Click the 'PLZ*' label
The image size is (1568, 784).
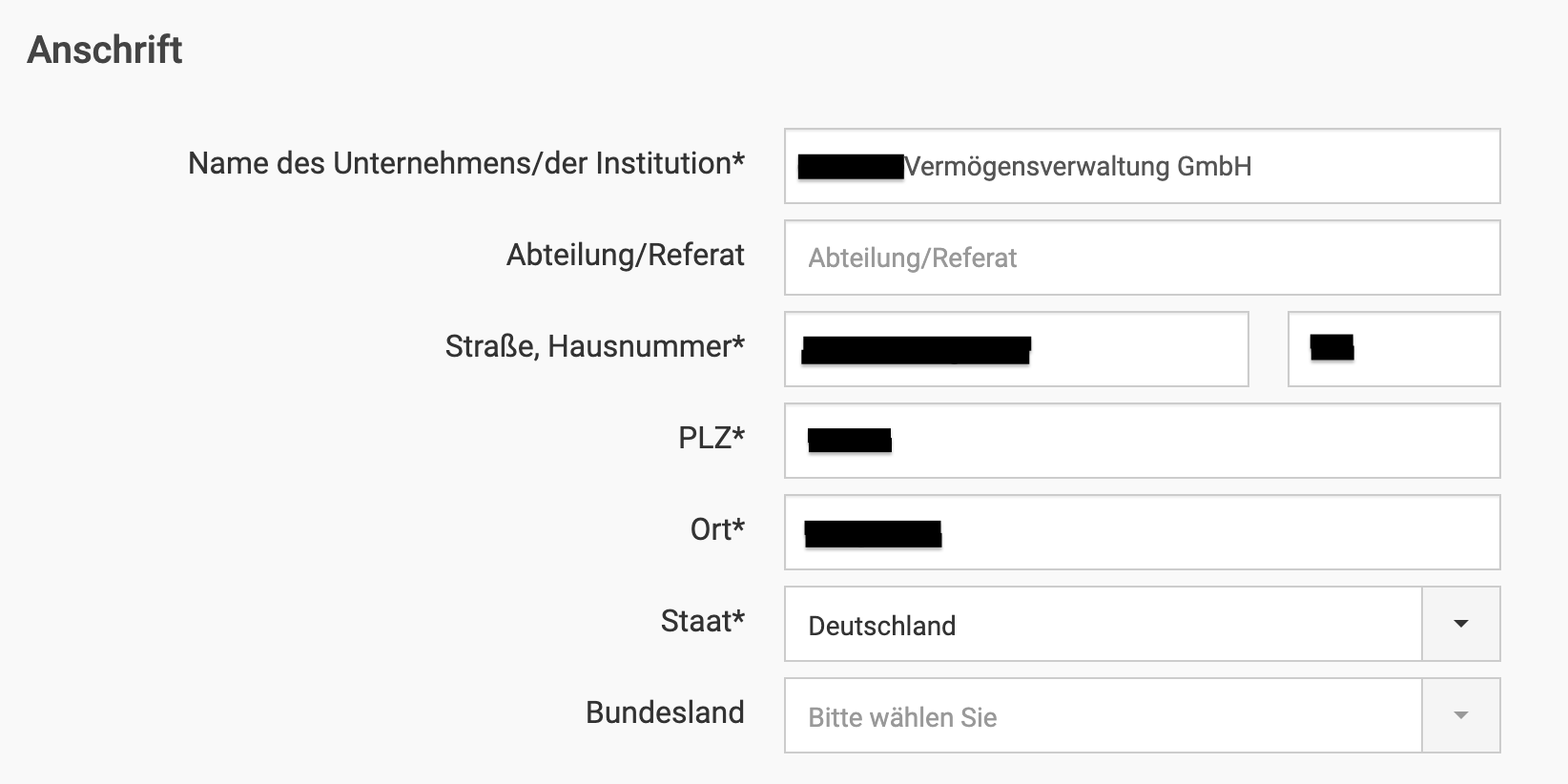pyautogui.click(x=711, y=438)
